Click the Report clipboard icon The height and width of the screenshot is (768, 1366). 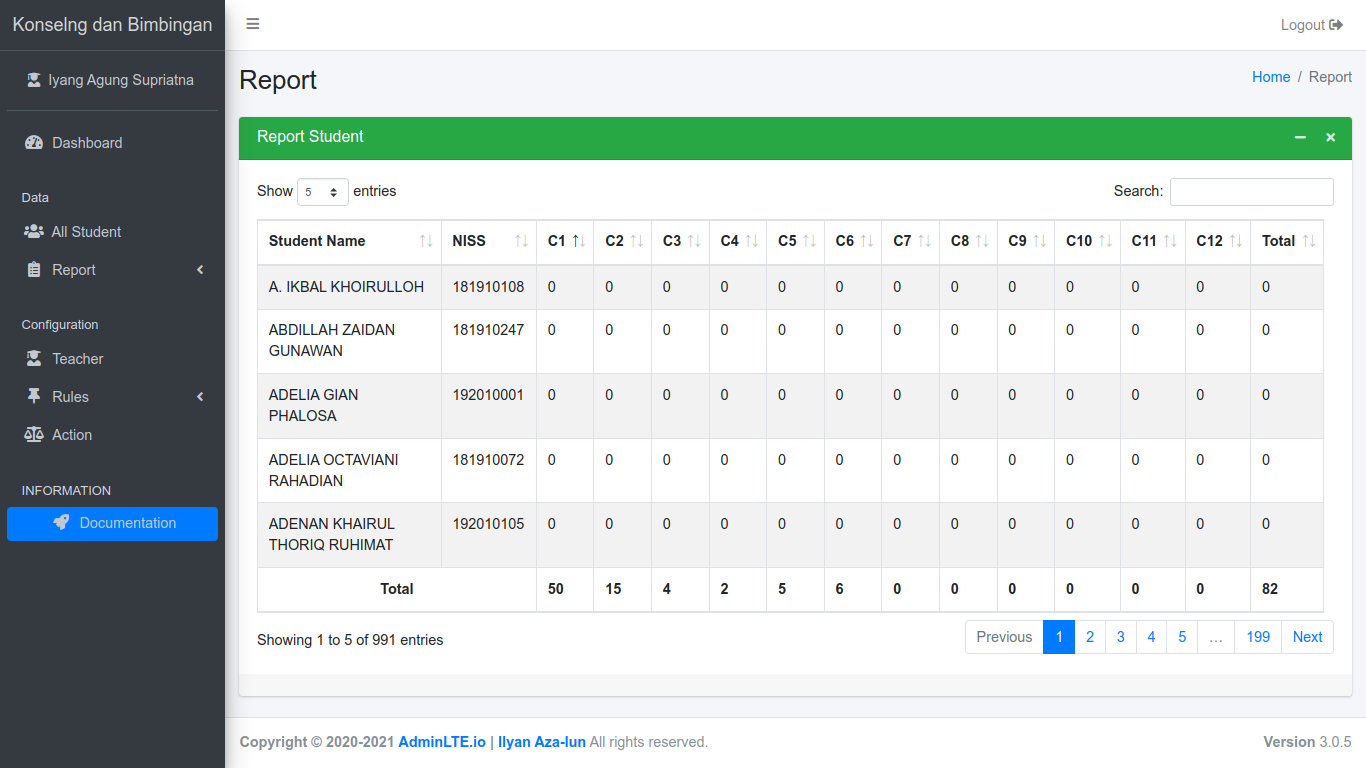coord(34,270)
